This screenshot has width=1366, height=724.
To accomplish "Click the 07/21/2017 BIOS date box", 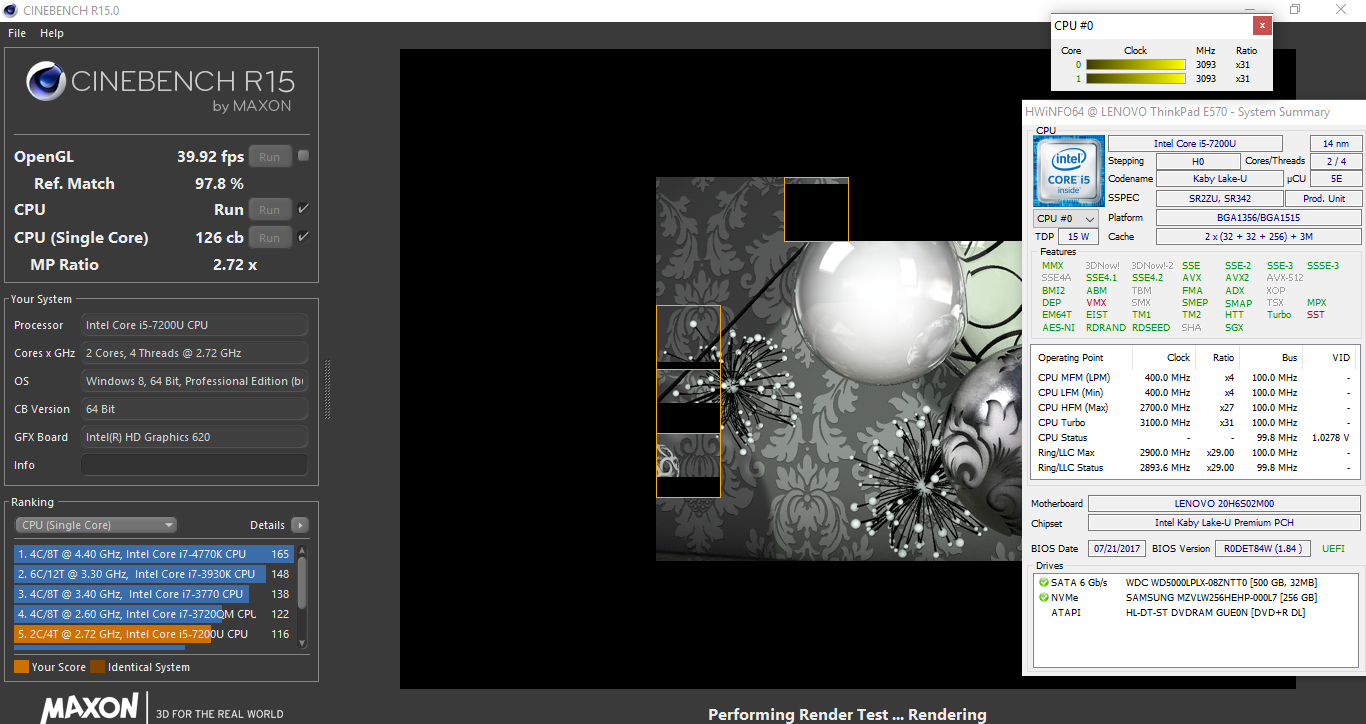I will 1116,549.
